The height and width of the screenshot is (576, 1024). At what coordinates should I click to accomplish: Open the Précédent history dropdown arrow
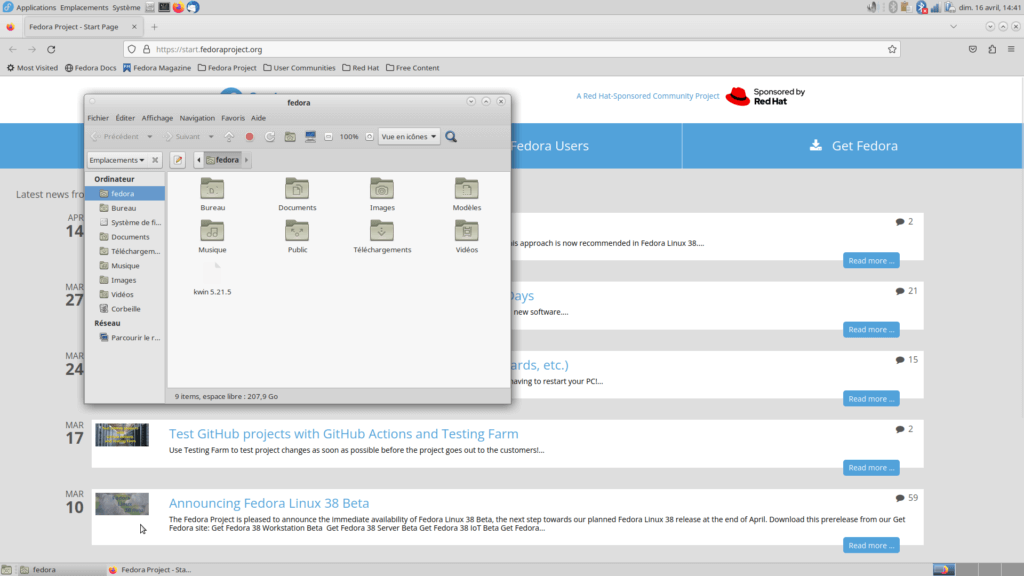150,136
